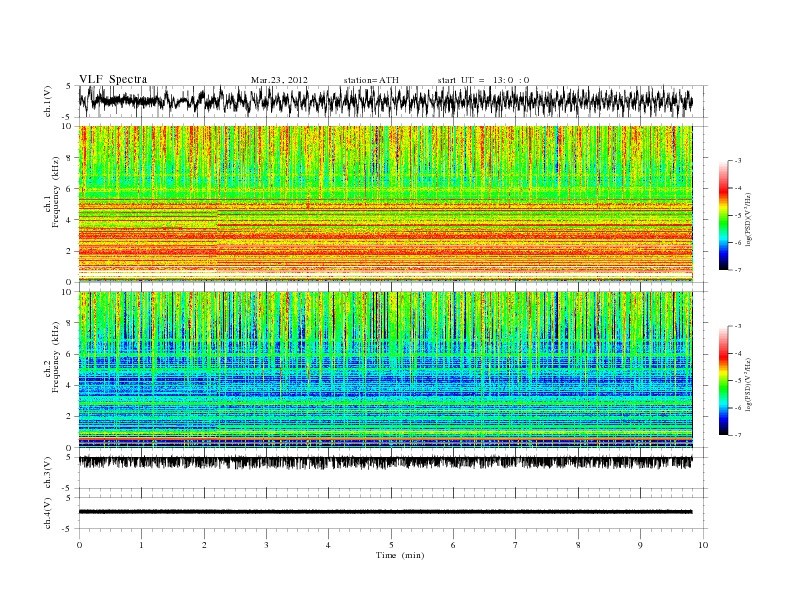
Task: Click time axis tick label '9'
Action: point(640,545)
